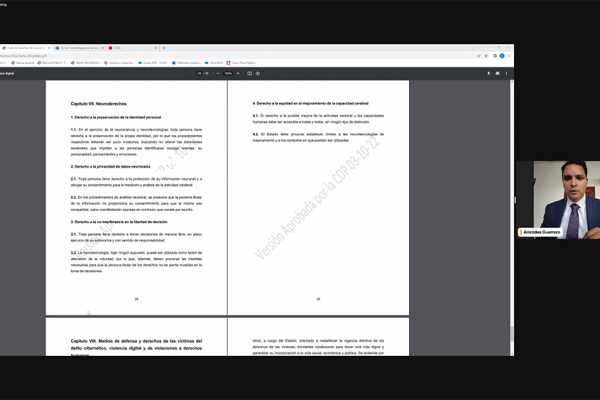Close the Carta de derechos tab
Viewport: 600px width, 400px height.
49,48
